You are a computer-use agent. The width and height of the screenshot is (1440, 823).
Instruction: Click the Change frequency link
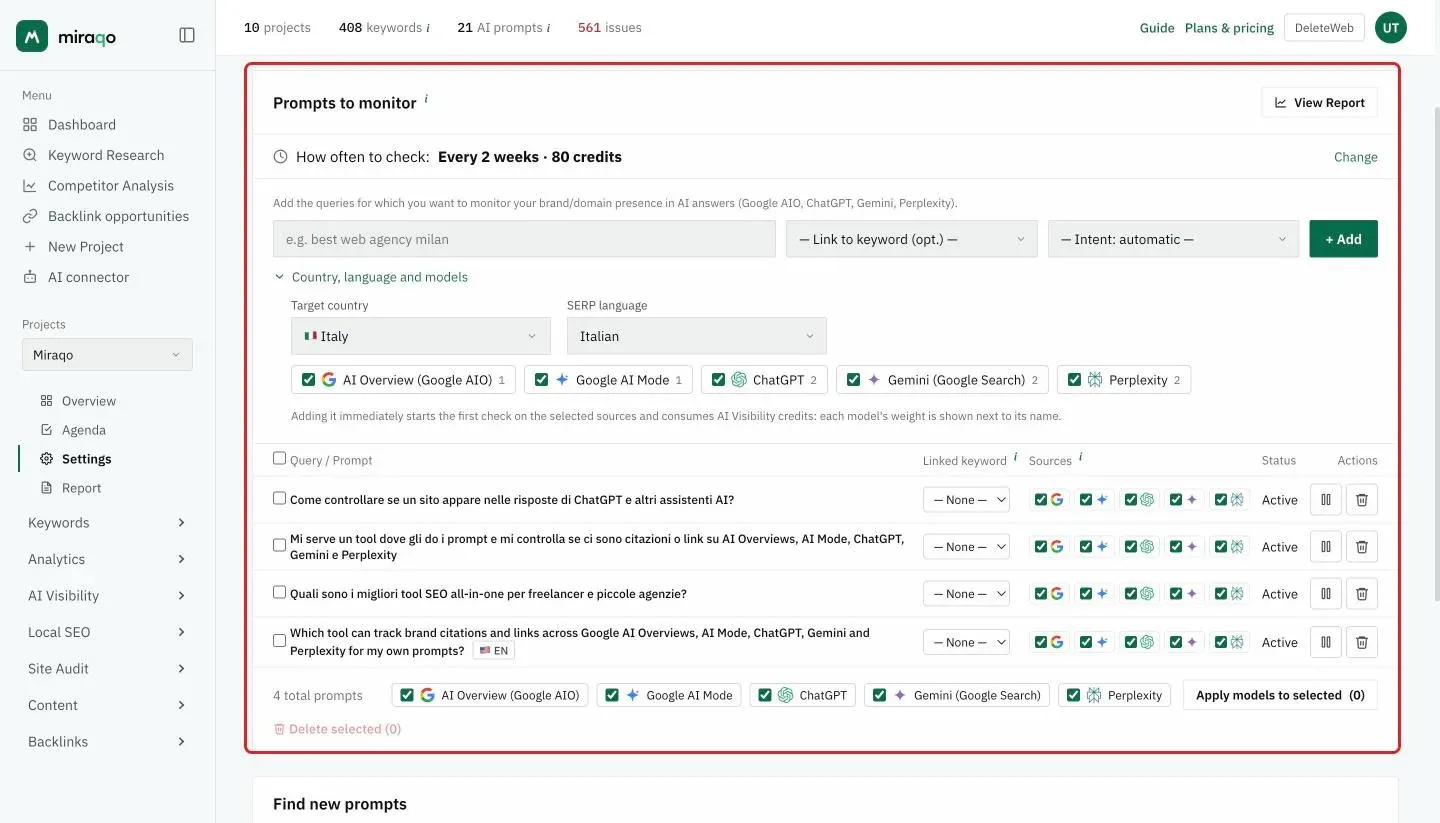(x=1356, y=157)
